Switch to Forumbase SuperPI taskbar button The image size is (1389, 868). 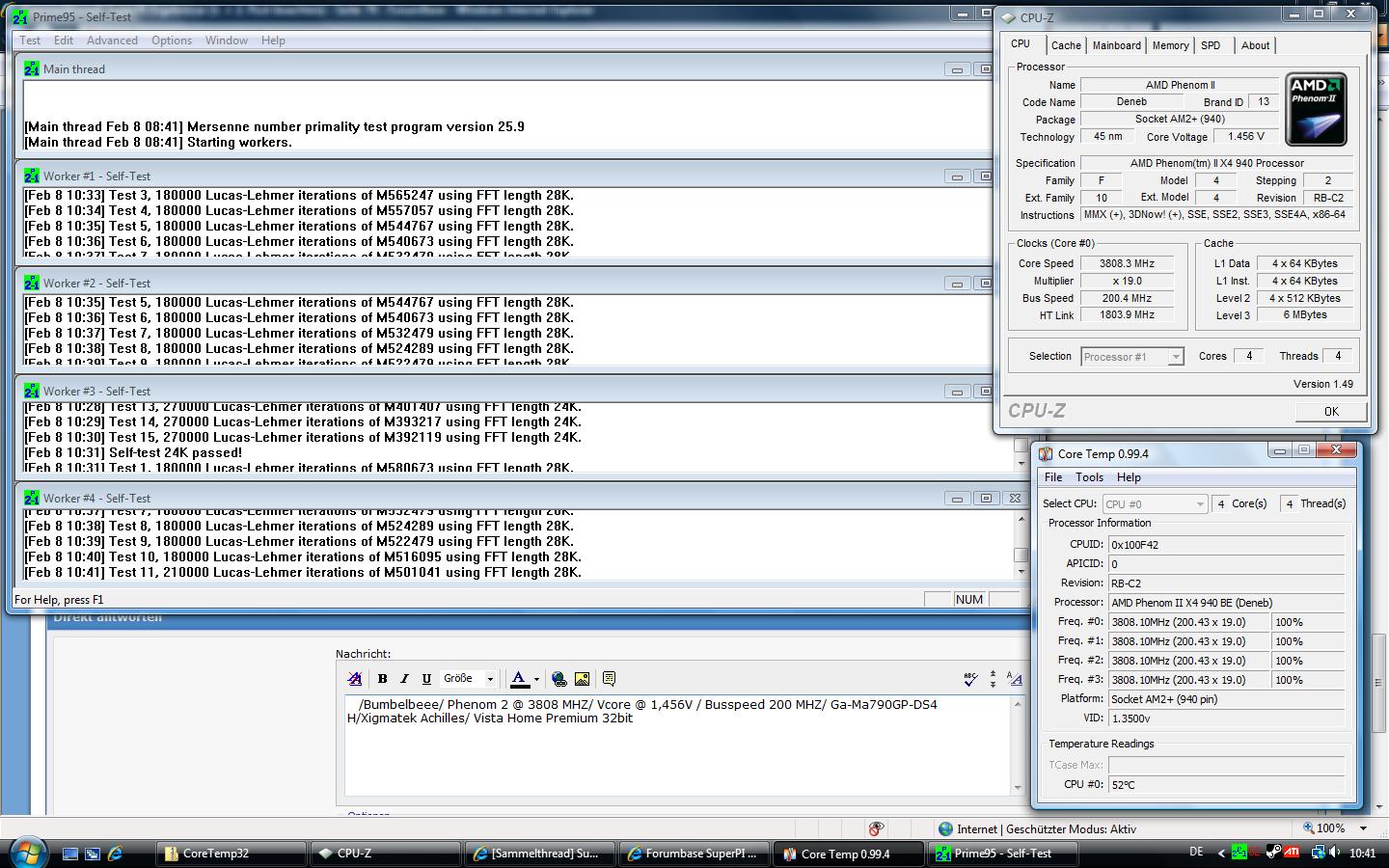pos(693,854)
